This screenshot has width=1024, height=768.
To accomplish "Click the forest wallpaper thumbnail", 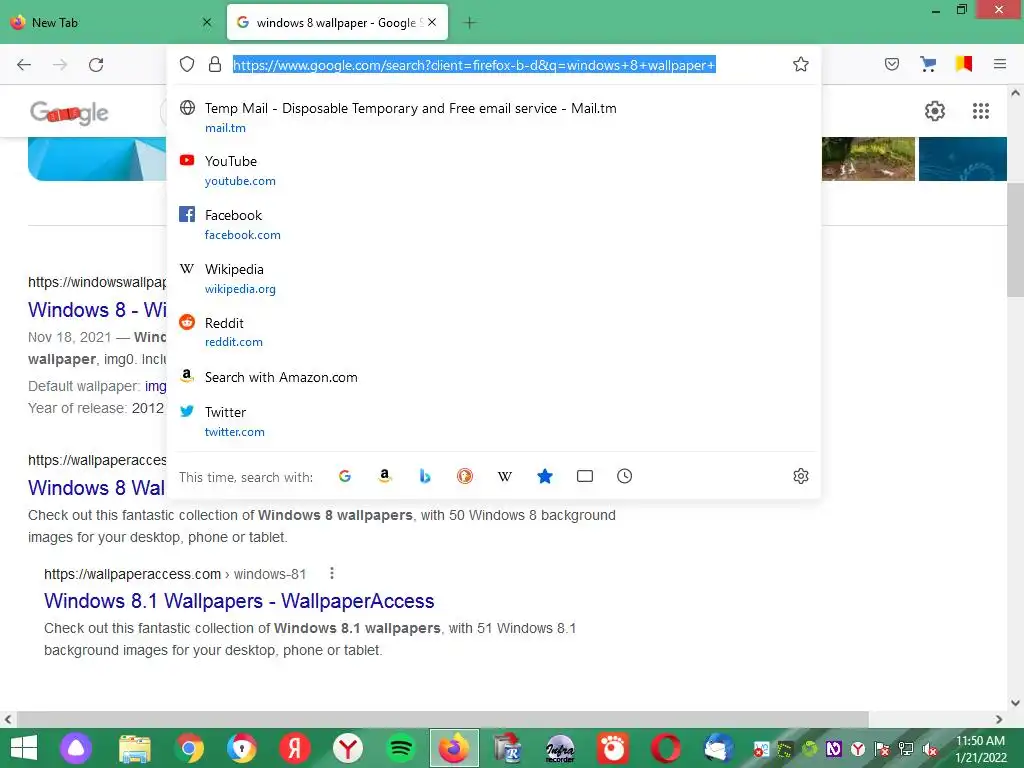I will point(868,159).
